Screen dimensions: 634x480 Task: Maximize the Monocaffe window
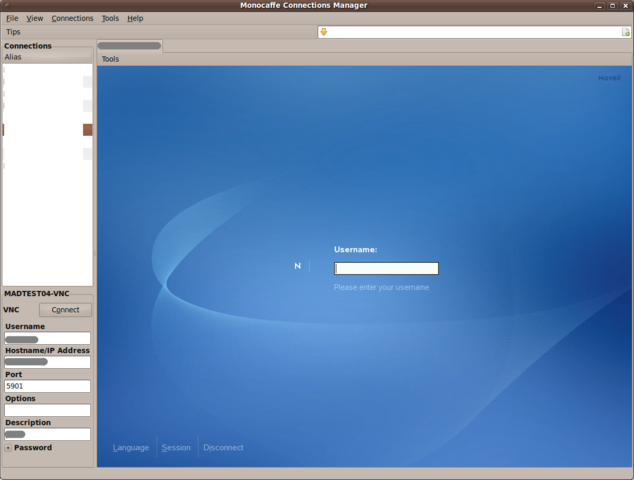pyautogui.click(x=613, y=6)
